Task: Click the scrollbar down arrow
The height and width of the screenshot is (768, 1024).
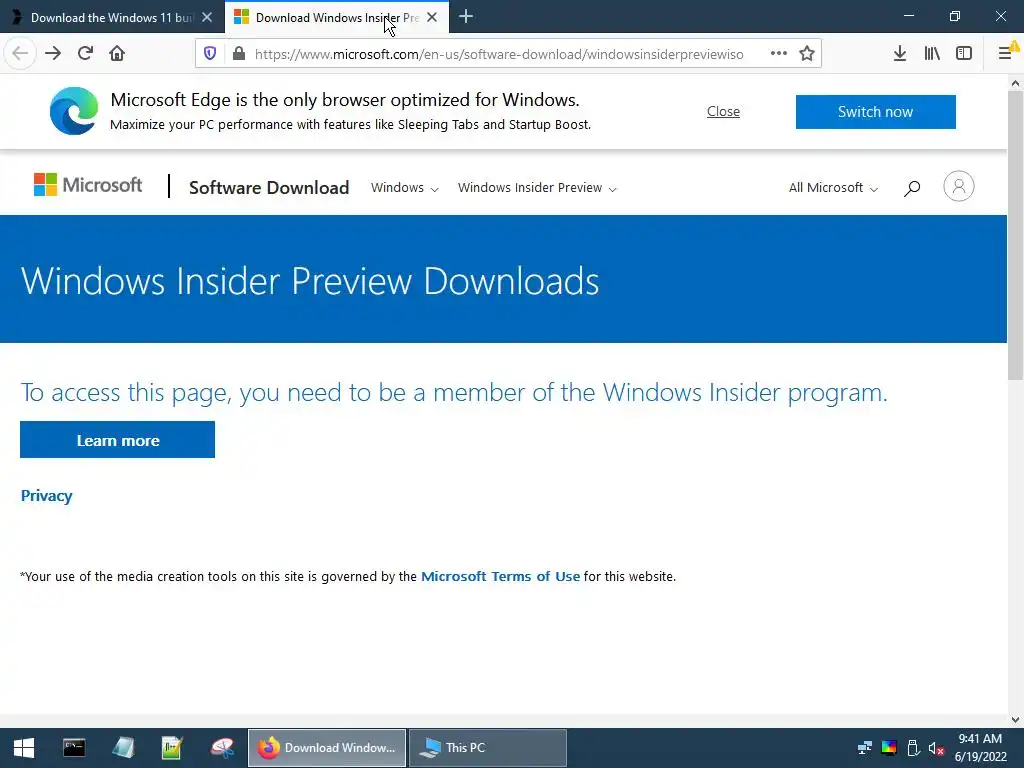Action: tap(1015, 720)
